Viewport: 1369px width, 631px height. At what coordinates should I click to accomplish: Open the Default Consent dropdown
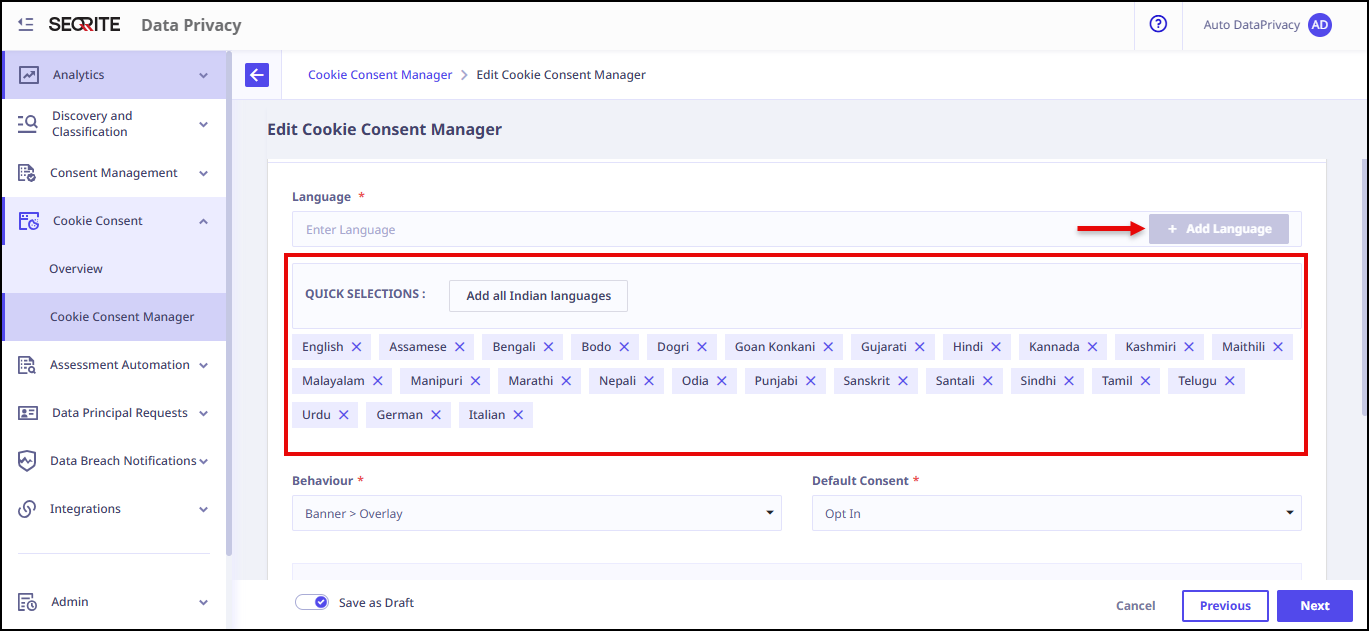[x=1056, y=514]
